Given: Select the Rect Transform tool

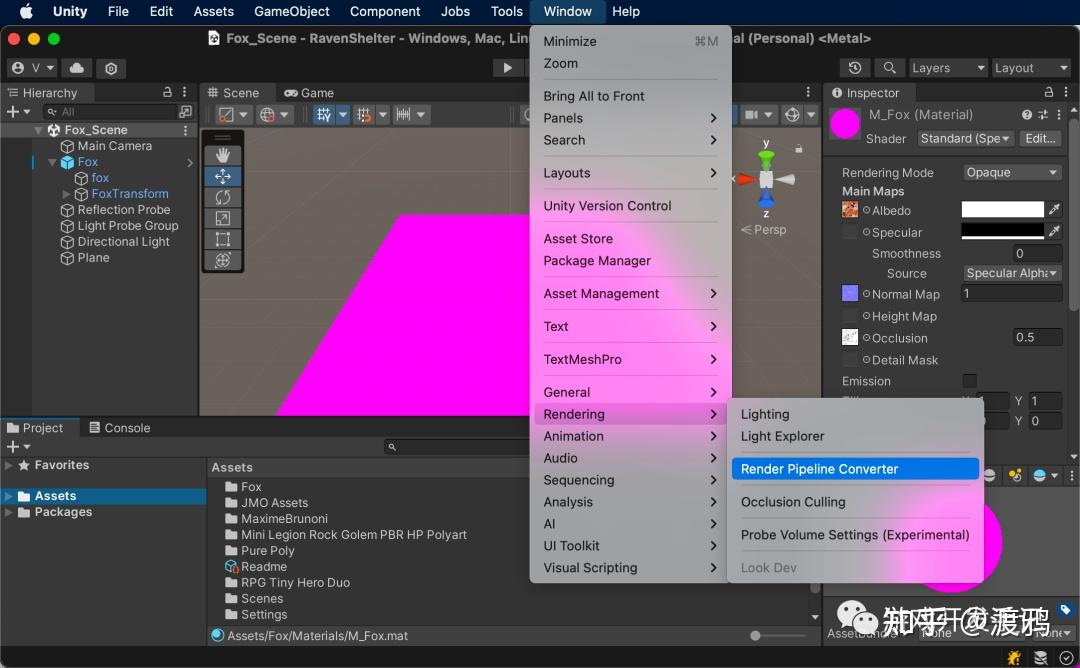Looking at the screenshot, I should pos(223,238).
